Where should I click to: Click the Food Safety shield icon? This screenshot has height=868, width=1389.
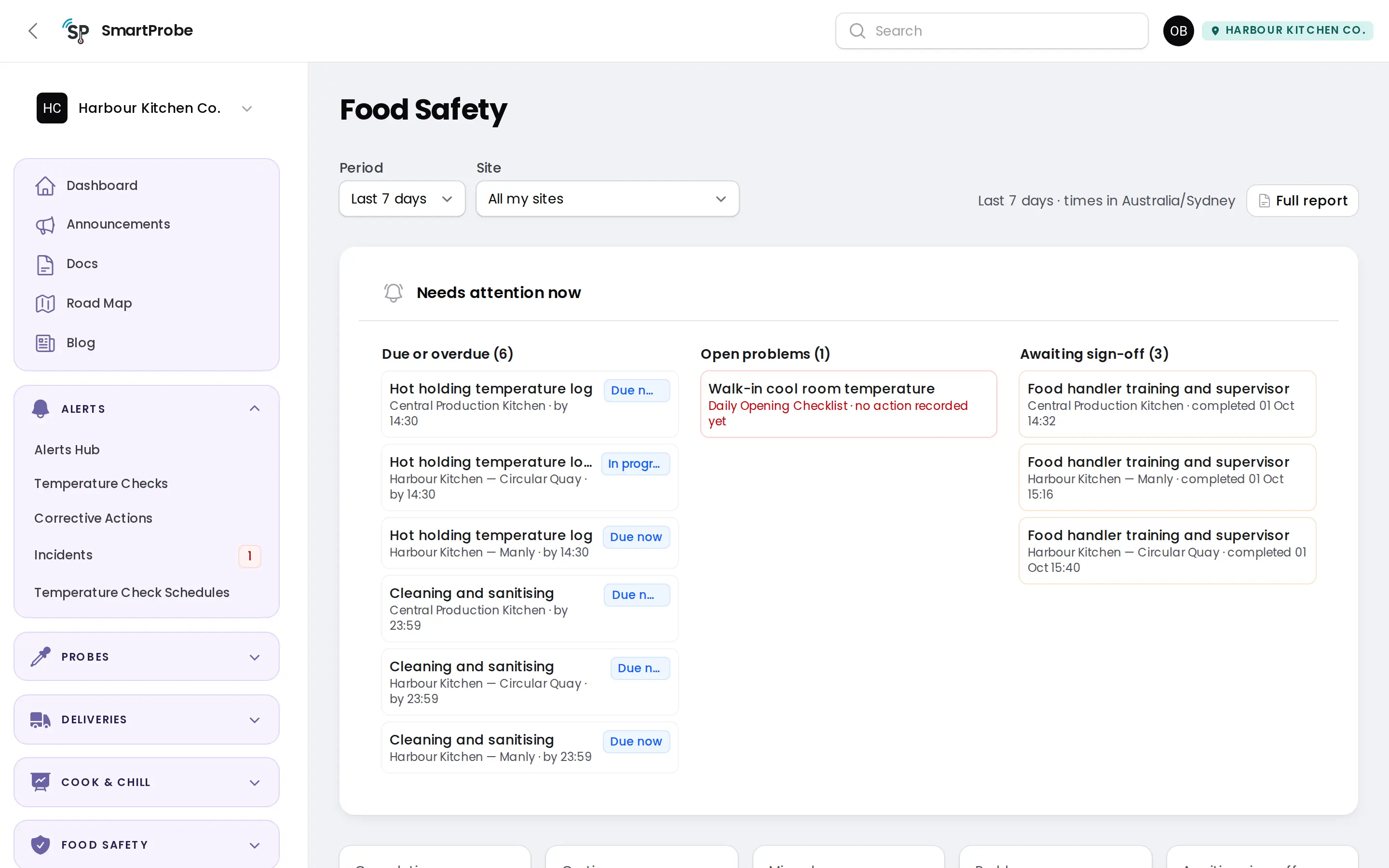pos(40,844)
